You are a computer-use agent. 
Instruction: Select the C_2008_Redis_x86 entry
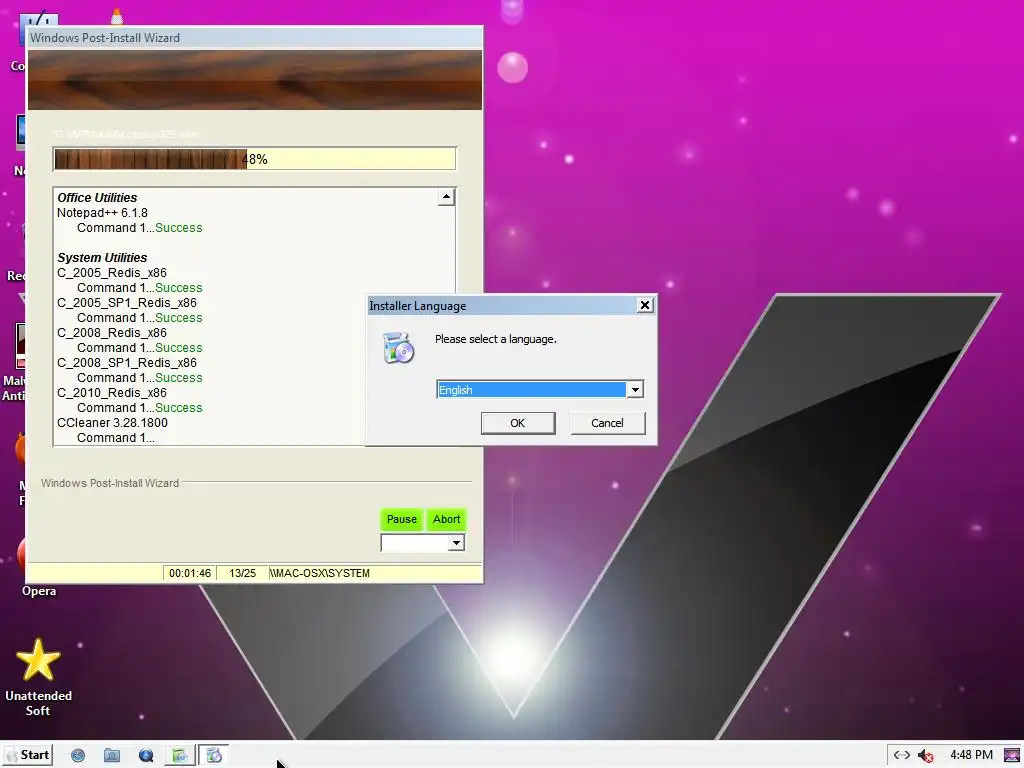pyautogui.click(x=112, y=332)
